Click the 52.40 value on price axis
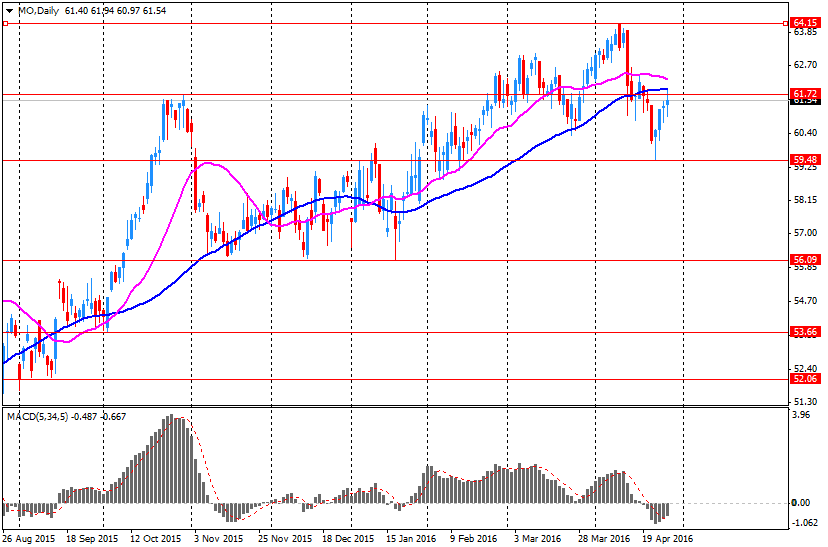The width and height of the screenshot is (828, 547). [x=805, y=368]
